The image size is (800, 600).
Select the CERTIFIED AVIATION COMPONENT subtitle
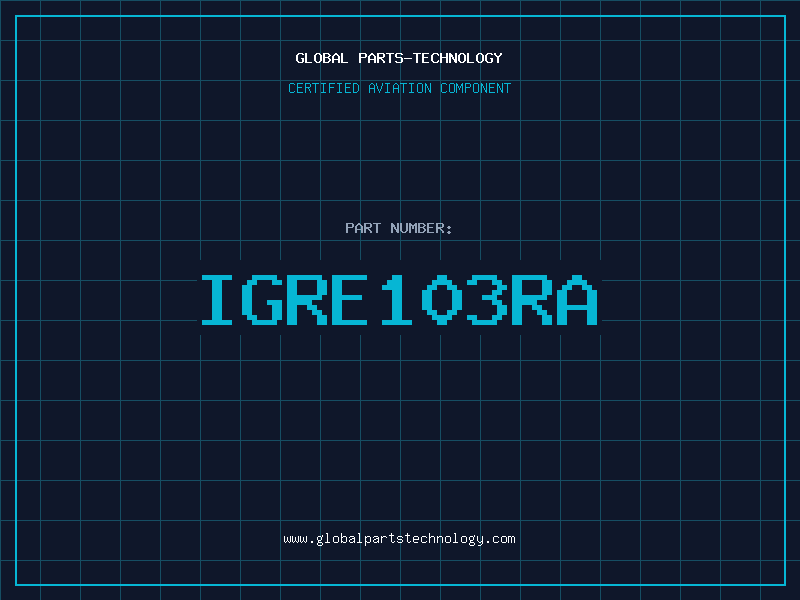tap(399, 88)
